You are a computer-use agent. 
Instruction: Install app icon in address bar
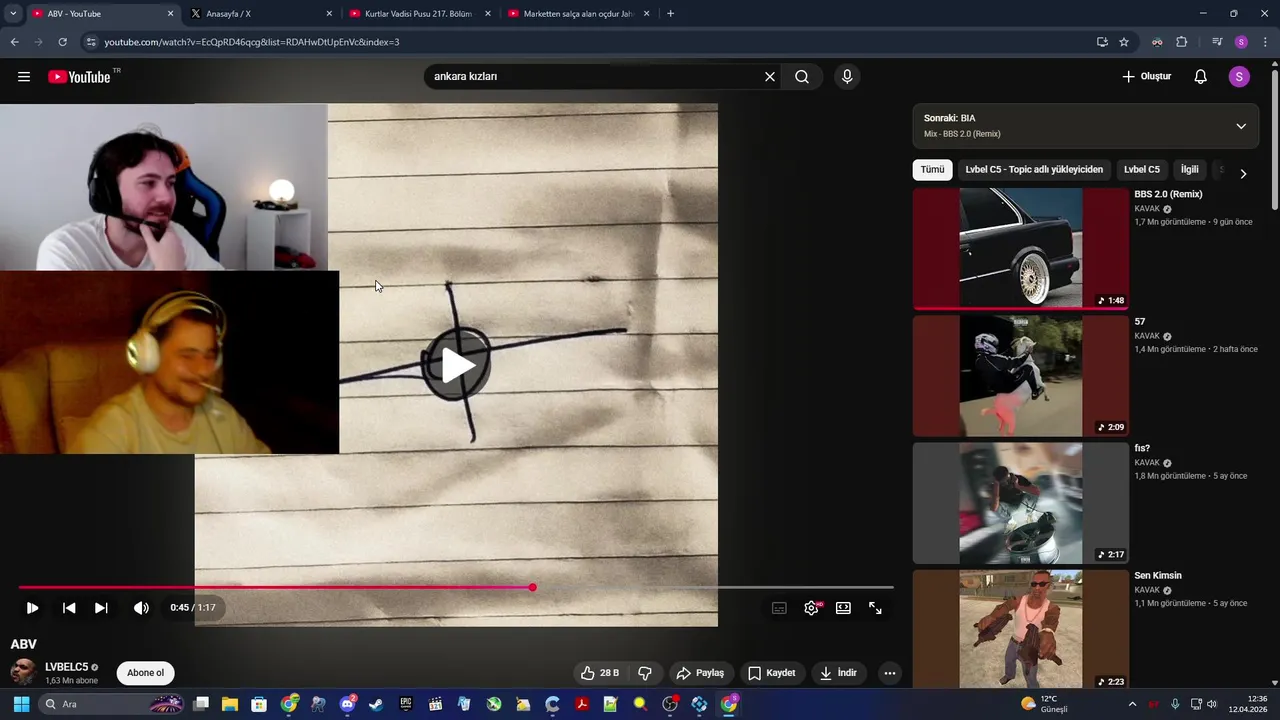pos(1102,42)
